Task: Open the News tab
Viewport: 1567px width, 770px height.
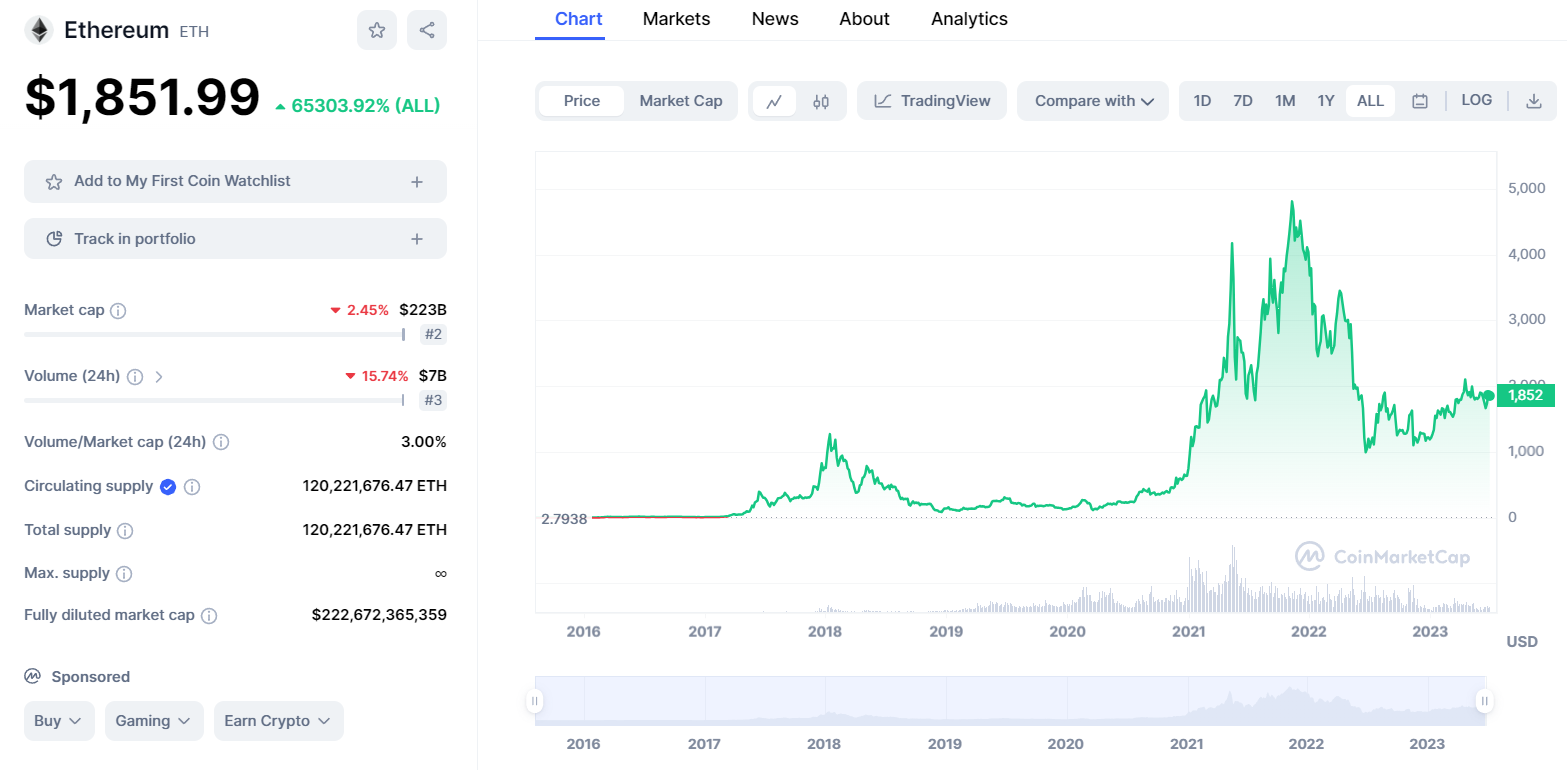Action: tap(775, 19)
